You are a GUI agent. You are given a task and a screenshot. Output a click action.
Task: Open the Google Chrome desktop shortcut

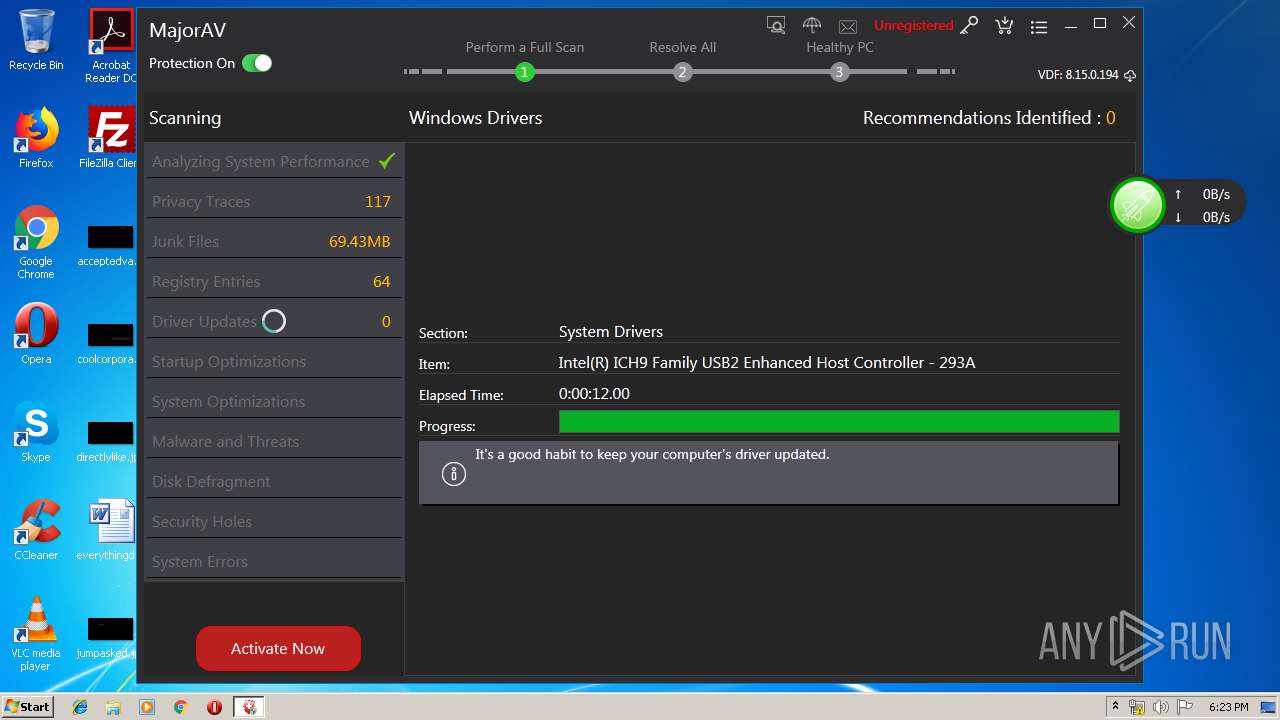(36, 243)
